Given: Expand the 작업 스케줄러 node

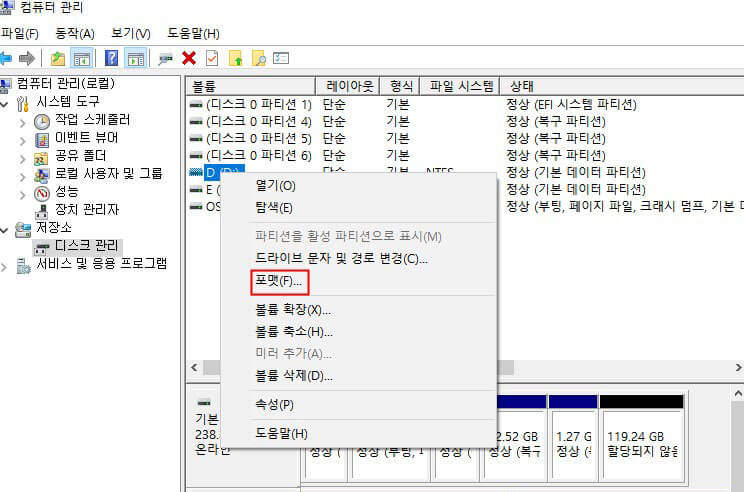Looking at the screenshot, I should (x=22, y=123).
